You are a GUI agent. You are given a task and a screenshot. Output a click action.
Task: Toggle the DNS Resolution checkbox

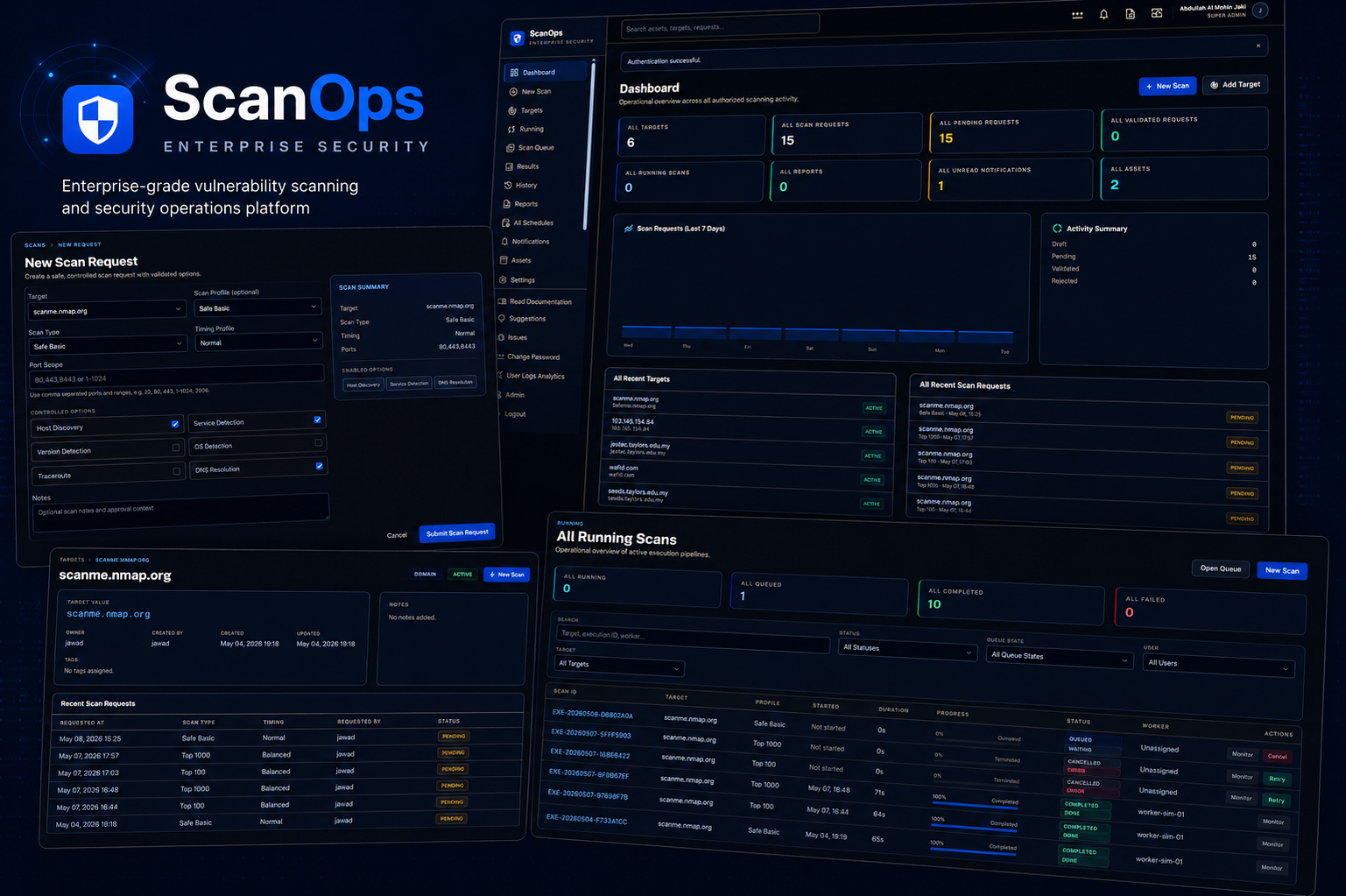320,466
